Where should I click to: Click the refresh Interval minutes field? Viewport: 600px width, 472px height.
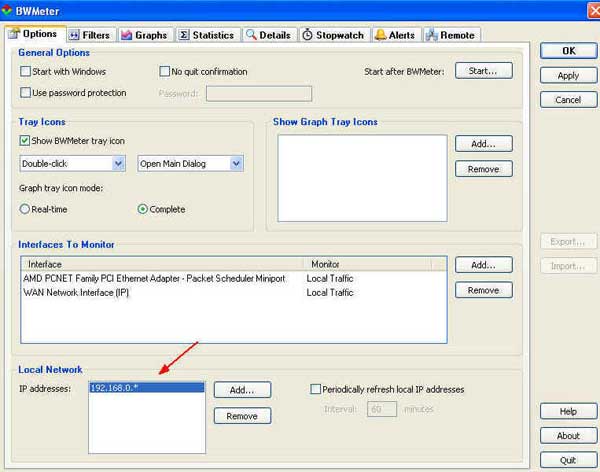[x=382, y=409]
